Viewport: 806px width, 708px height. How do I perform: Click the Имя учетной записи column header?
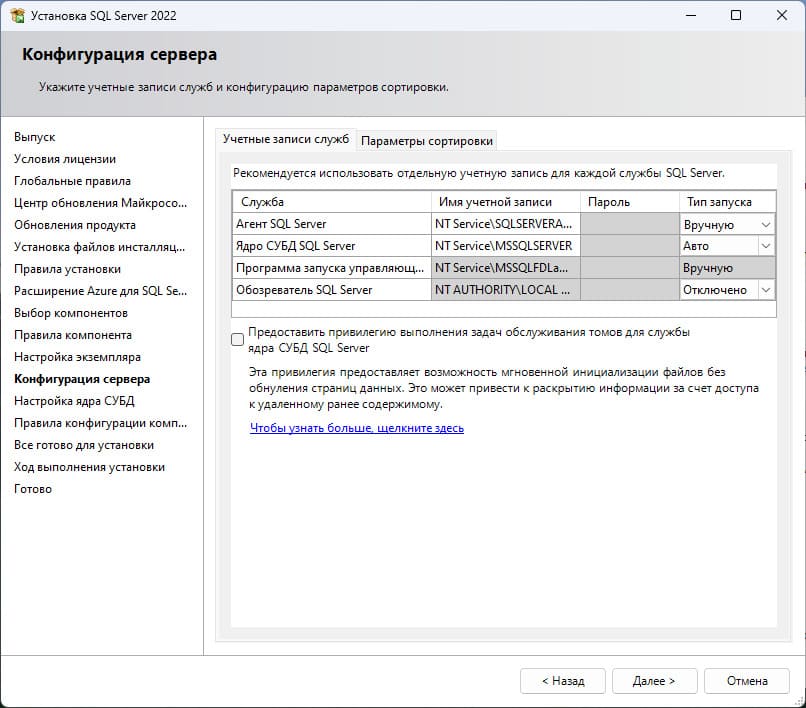click(506, 202)
